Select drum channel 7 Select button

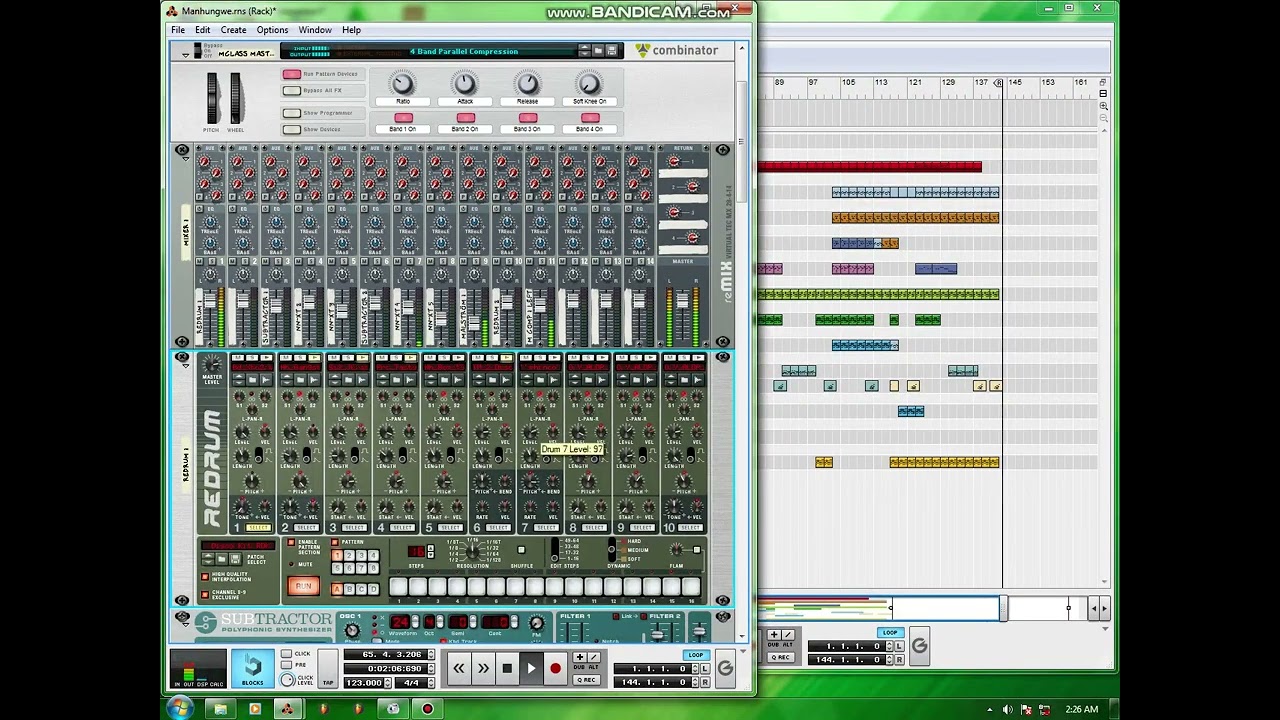[x=546, y=528]
